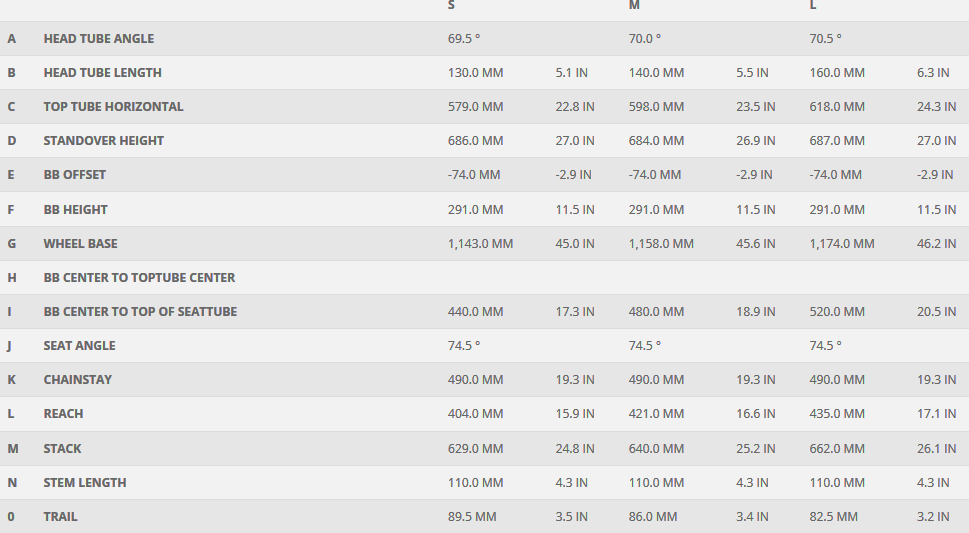
Task: Select the 160.0 MM head tube length value
Action: (837, 73)
